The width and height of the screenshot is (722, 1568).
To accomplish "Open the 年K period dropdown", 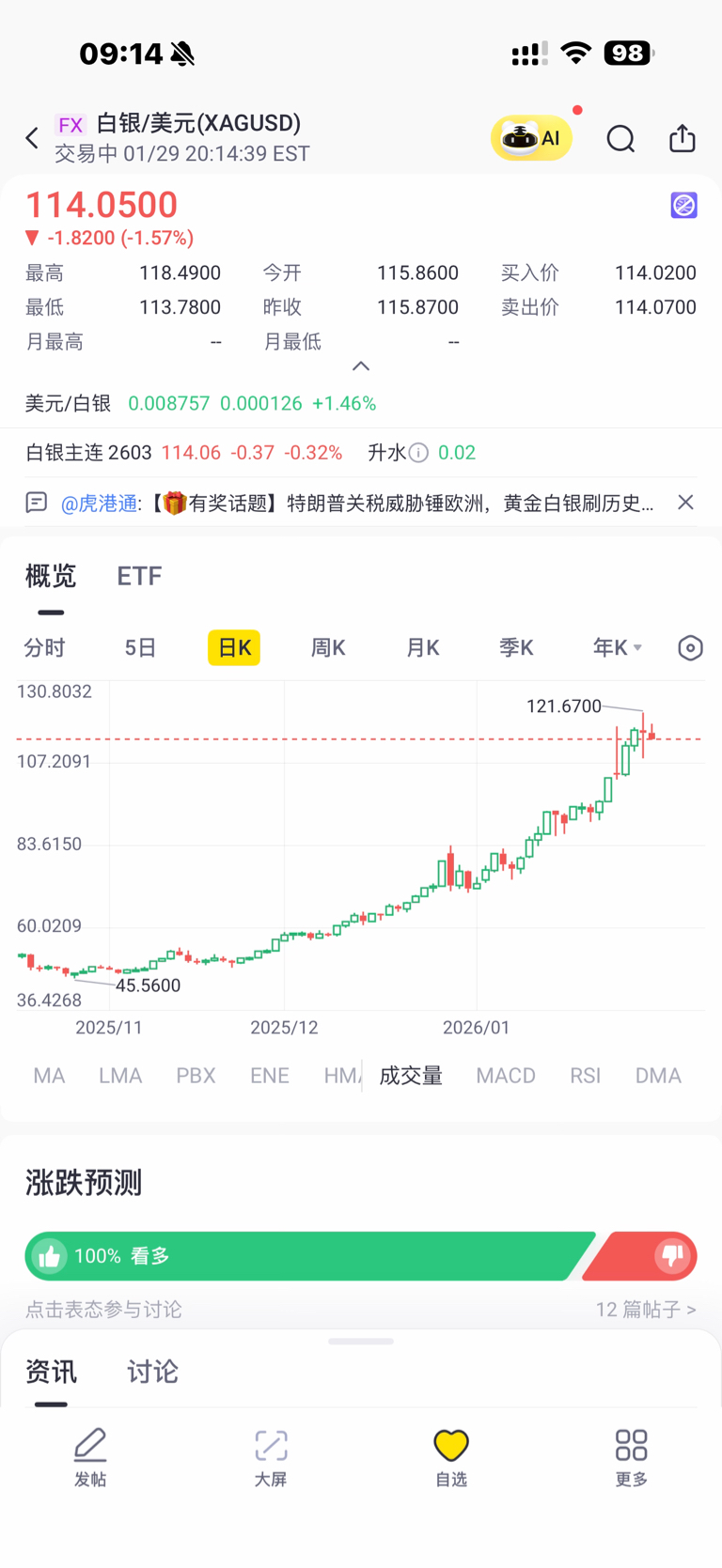I will click(x=617, y=648).
